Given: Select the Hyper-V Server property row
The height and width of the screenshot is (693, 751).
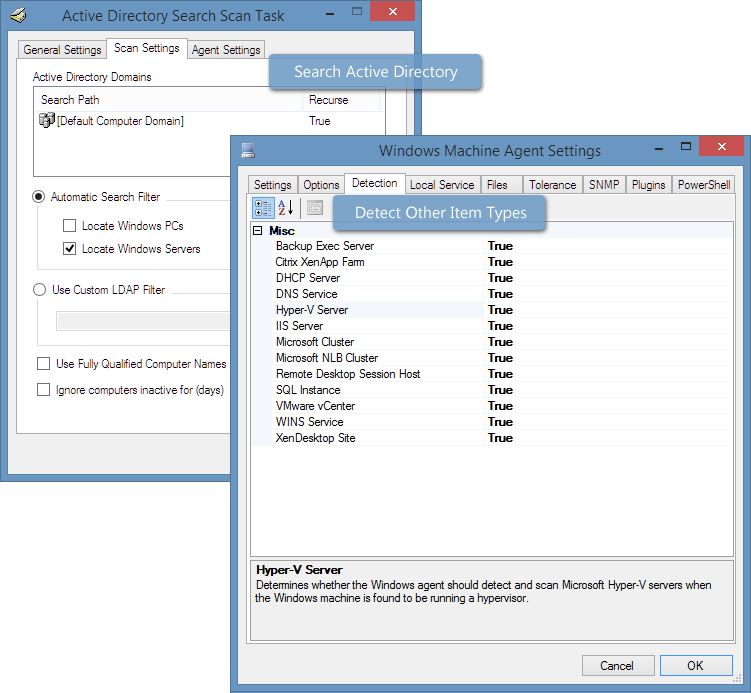Looking at the screenshot, I should click(502, 310).
